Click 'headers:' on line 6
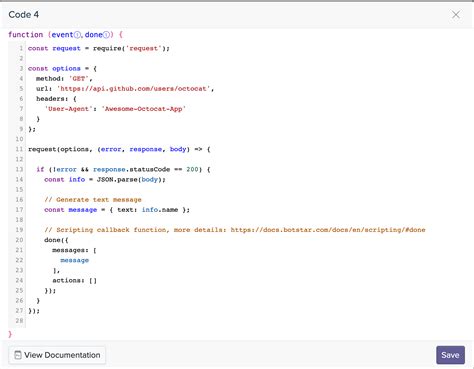This screenshot has width=474, height=369. tap(52, 99)
